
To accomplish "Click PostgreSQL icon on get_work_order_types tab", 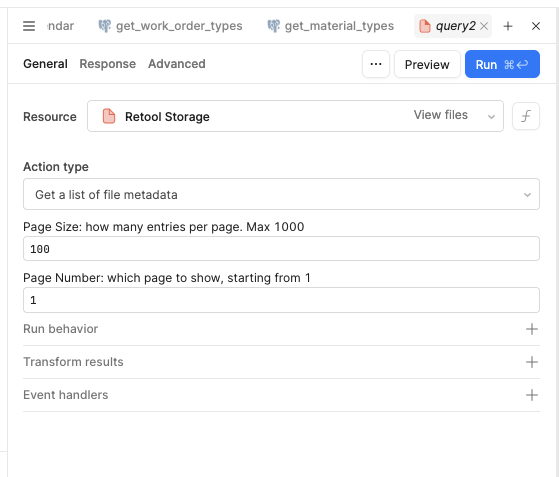I will click(x=104, y=26).
